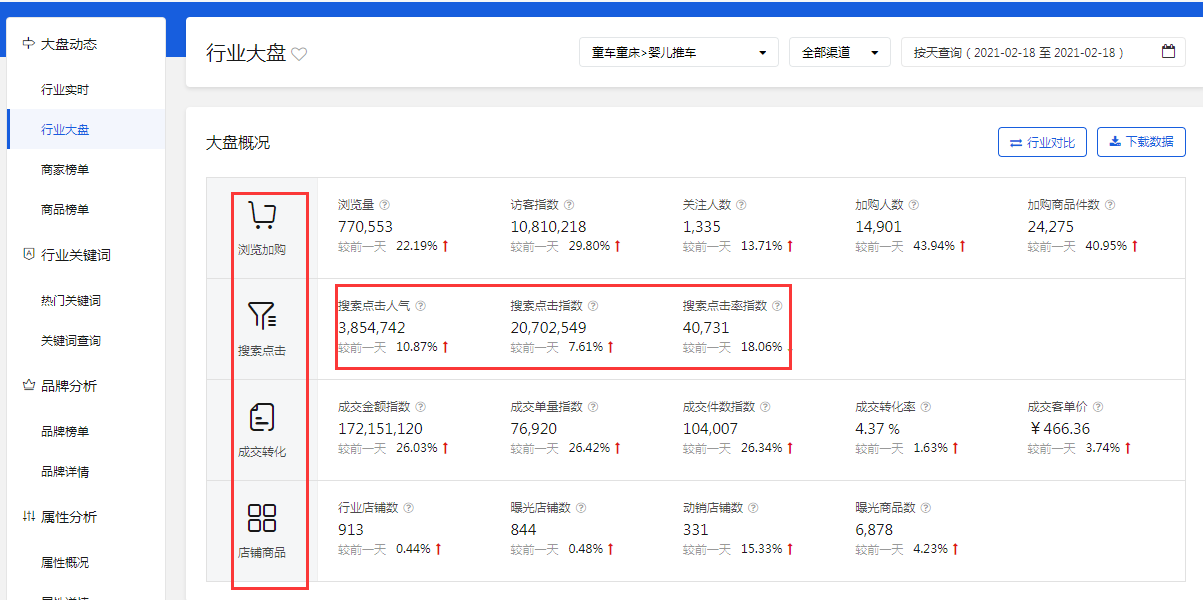The height and width of the screenshot is (600, 1203).
Task: Open the 童车童床>婴儿推车 category dropdown
Action: (679, 52)
